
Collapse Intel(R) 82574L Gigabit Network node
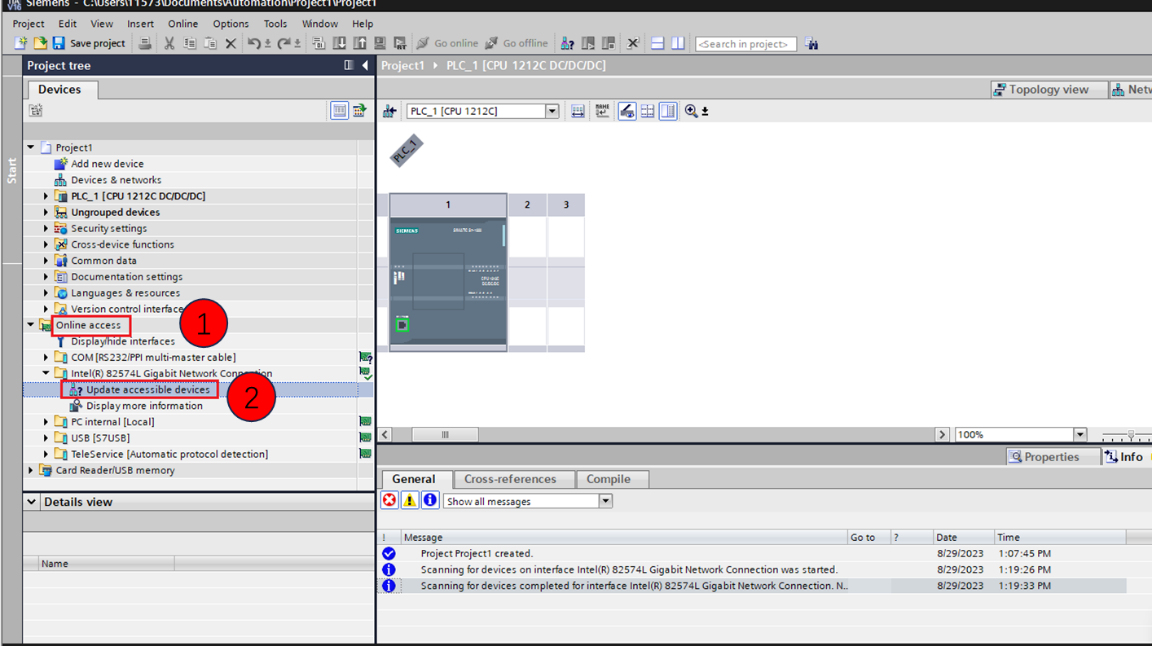coord(46,373)
